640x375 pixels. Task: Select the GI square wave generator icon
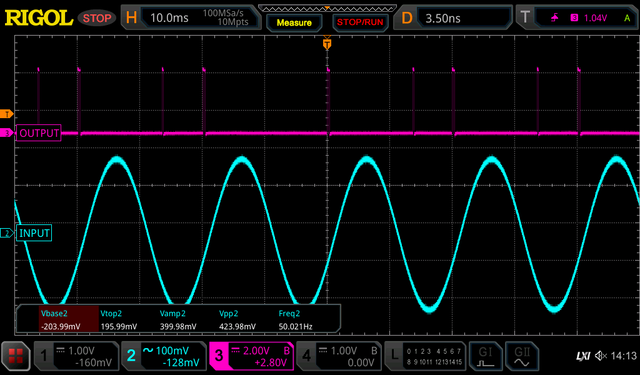485,356
